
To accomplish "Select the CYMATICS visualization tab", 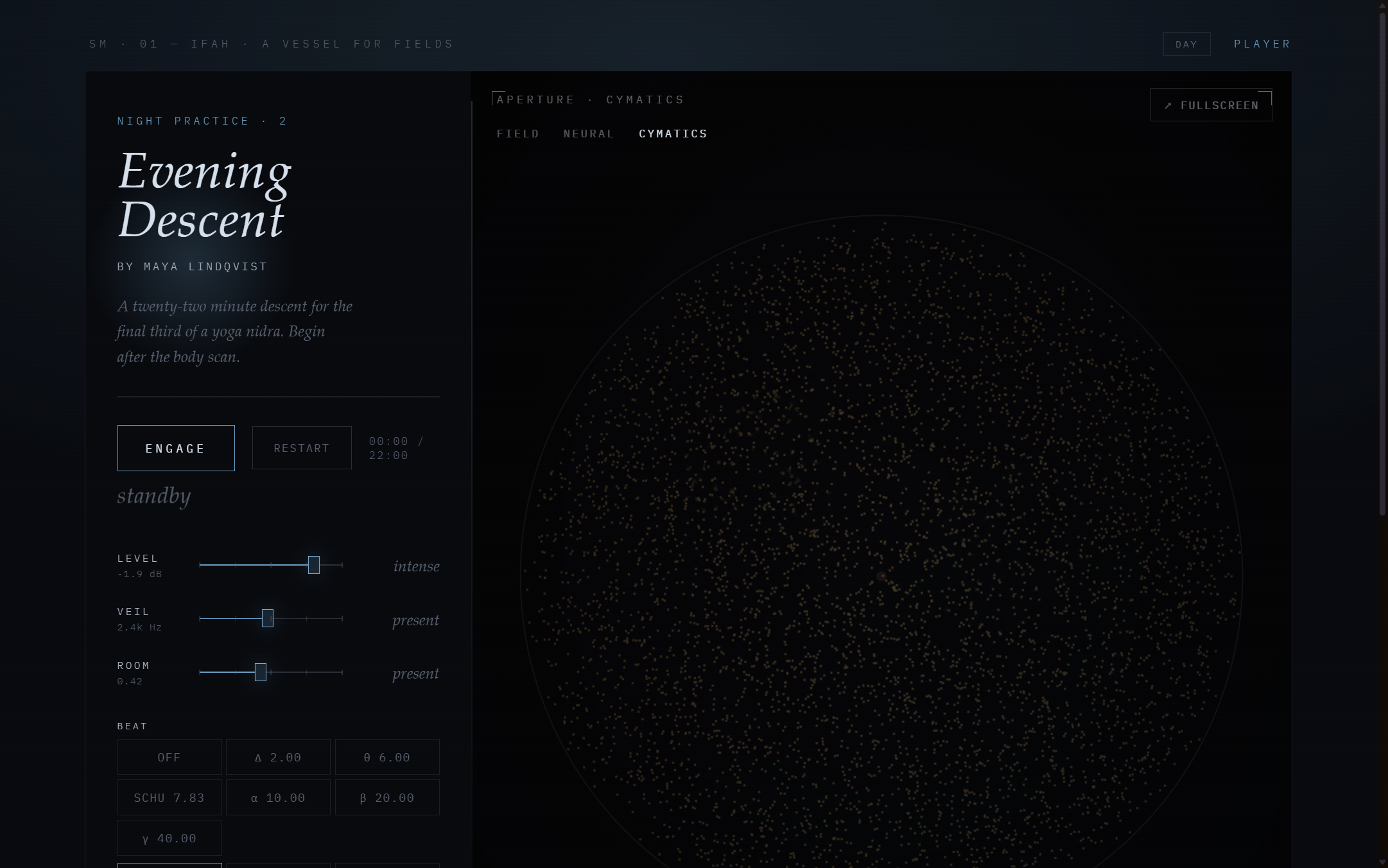I will 673,134.
